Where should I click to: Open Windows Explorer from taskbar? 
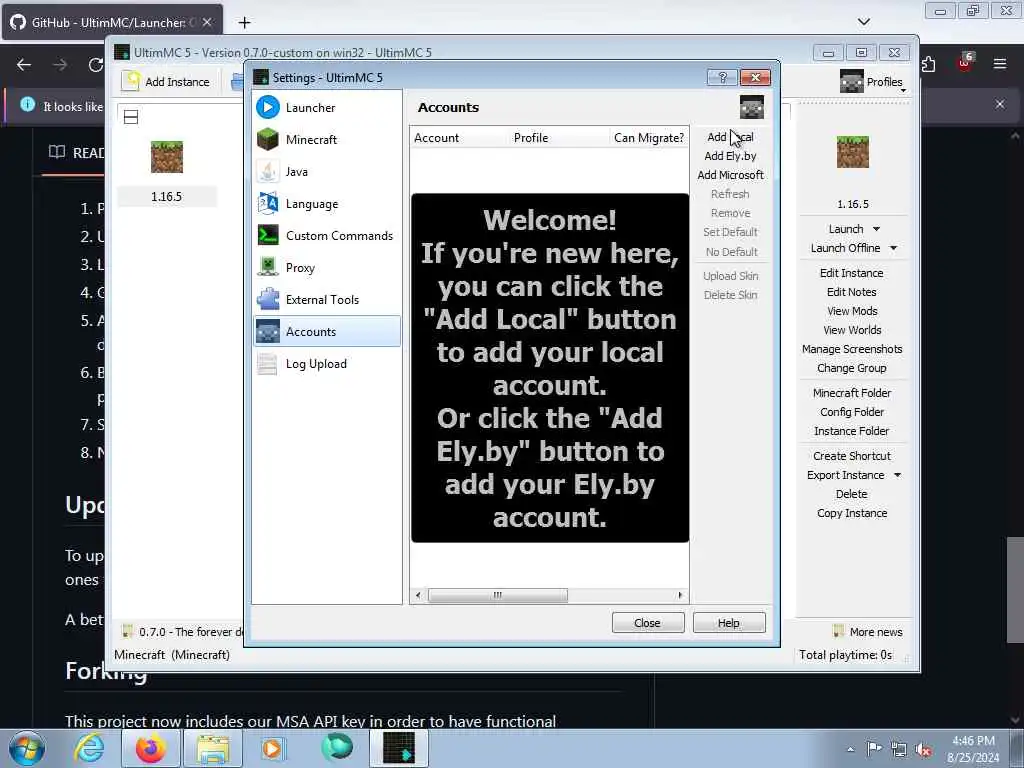coord(213,748)
